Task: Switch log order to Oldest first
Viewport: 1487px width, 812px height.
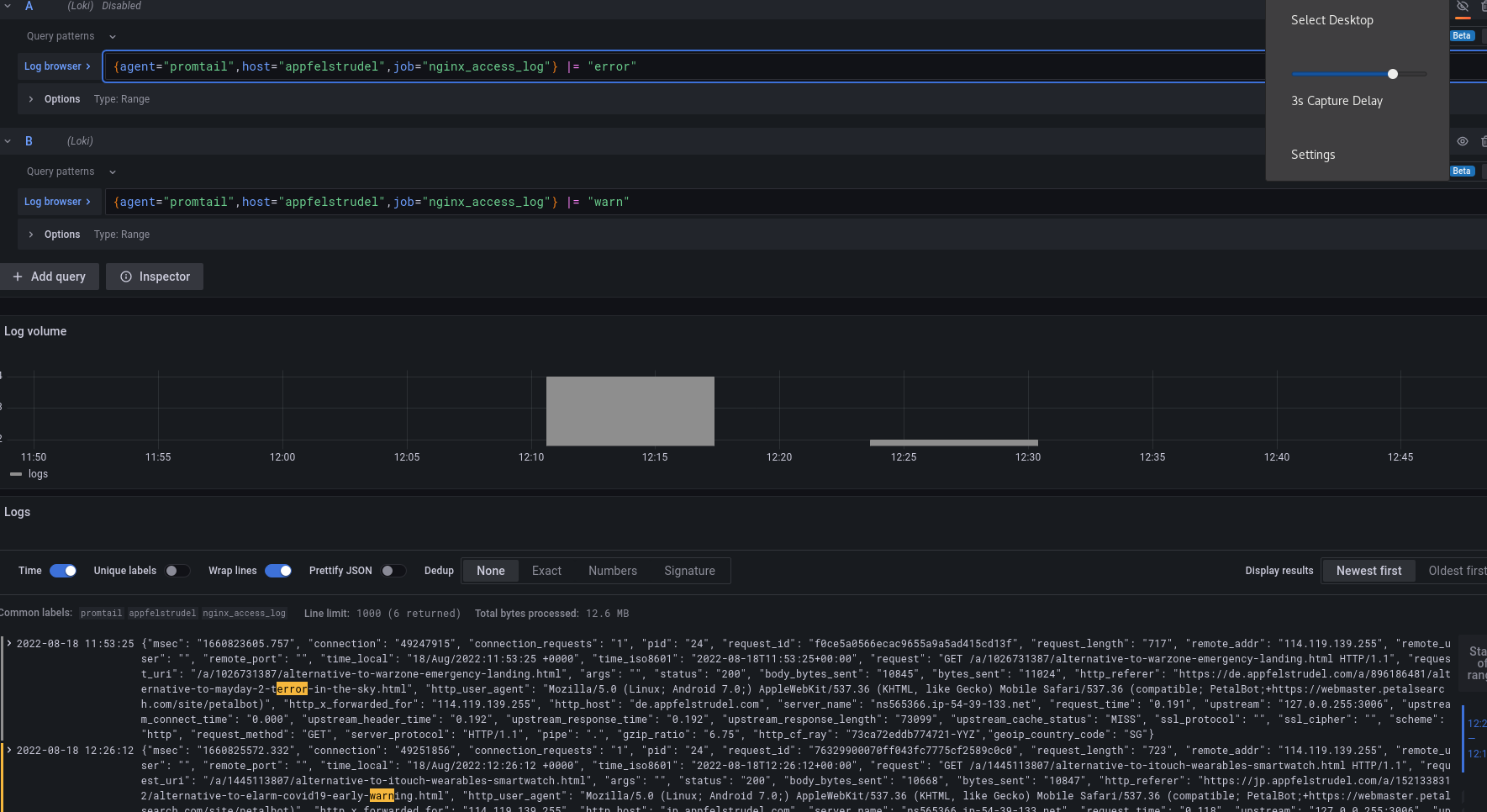Action: [x=1457, y=571]
